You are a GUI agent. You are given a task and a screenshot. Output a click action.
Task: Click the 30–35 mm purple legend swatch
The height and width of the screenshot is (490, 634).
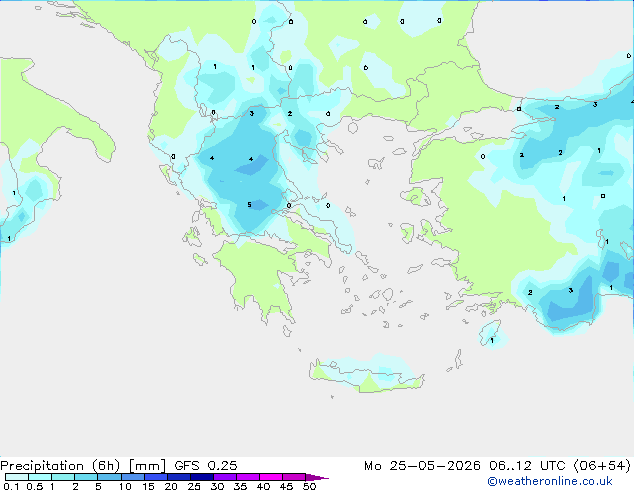click(x=225, y=477)
